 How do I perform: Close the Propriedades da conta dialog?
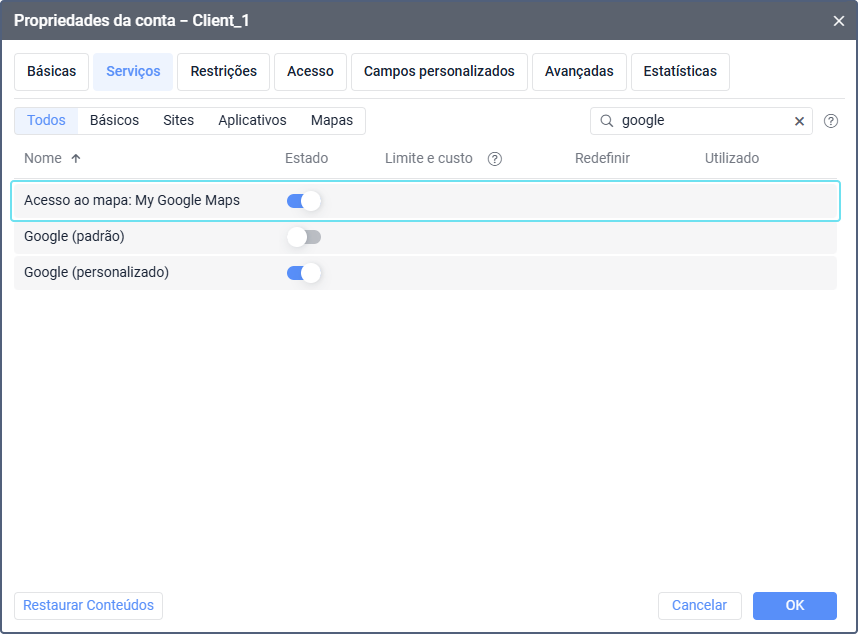tap(838, 21)
